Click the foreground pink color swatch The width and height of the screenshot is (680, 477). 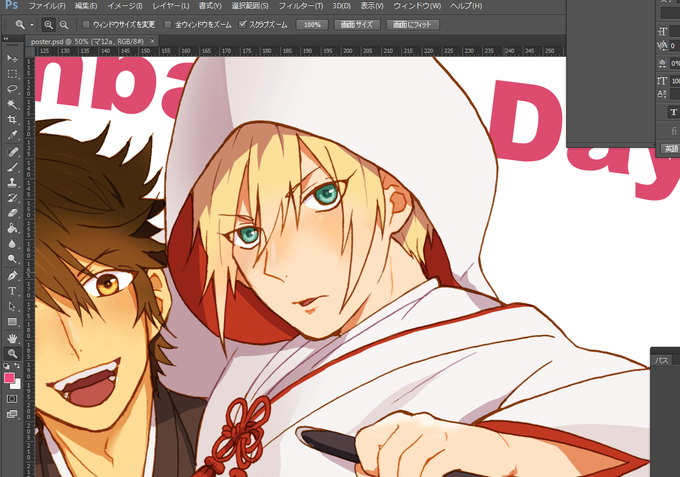pos(9,378)
